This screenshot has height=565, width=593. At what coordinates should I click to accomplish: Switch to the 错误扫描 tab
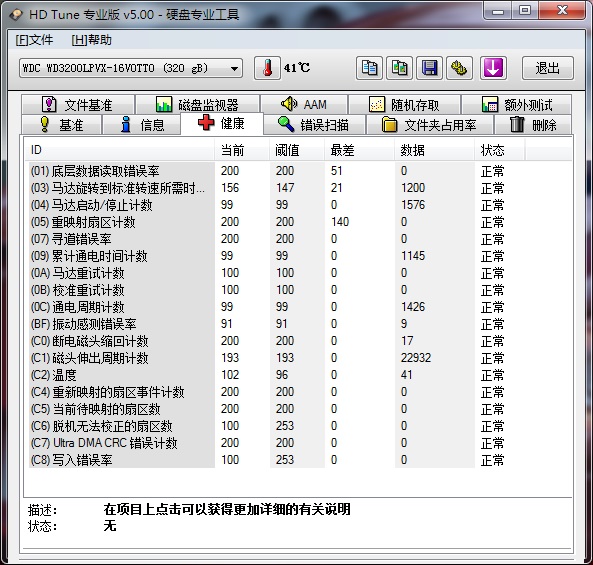pos(314,124)
